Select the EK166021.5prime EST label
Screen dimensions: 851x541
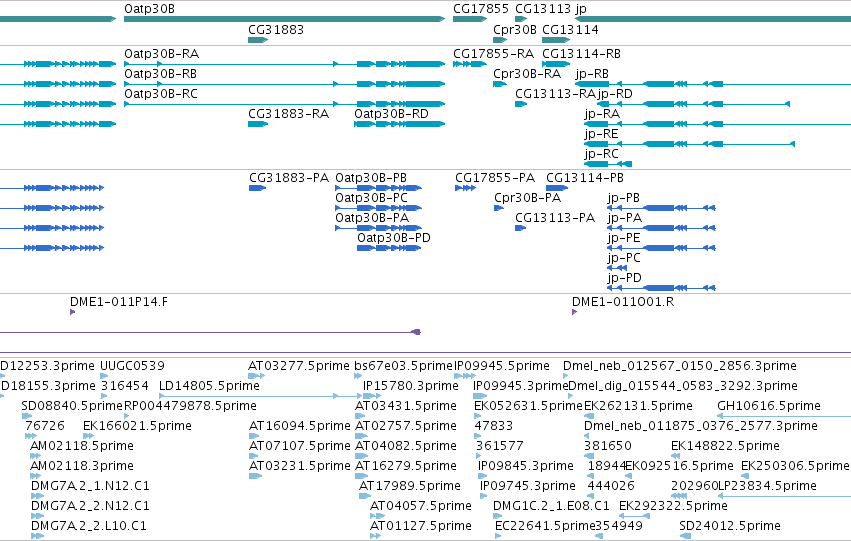(x=137, y=427)
